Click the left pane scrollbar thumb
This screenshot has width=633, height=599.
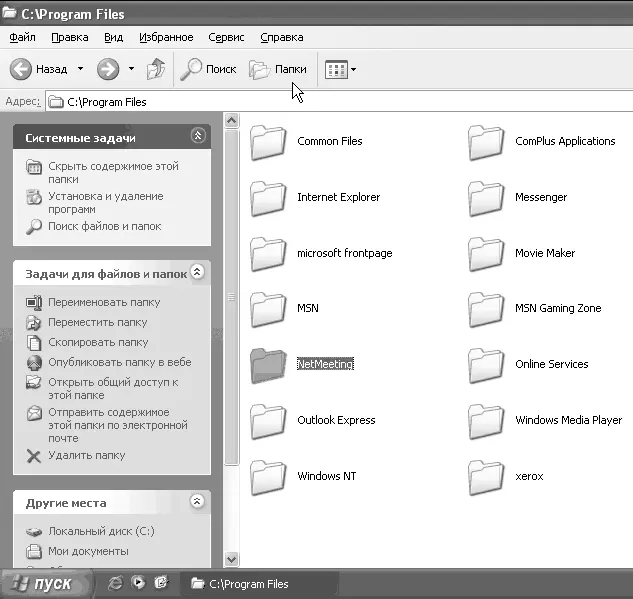click(231, 297)
